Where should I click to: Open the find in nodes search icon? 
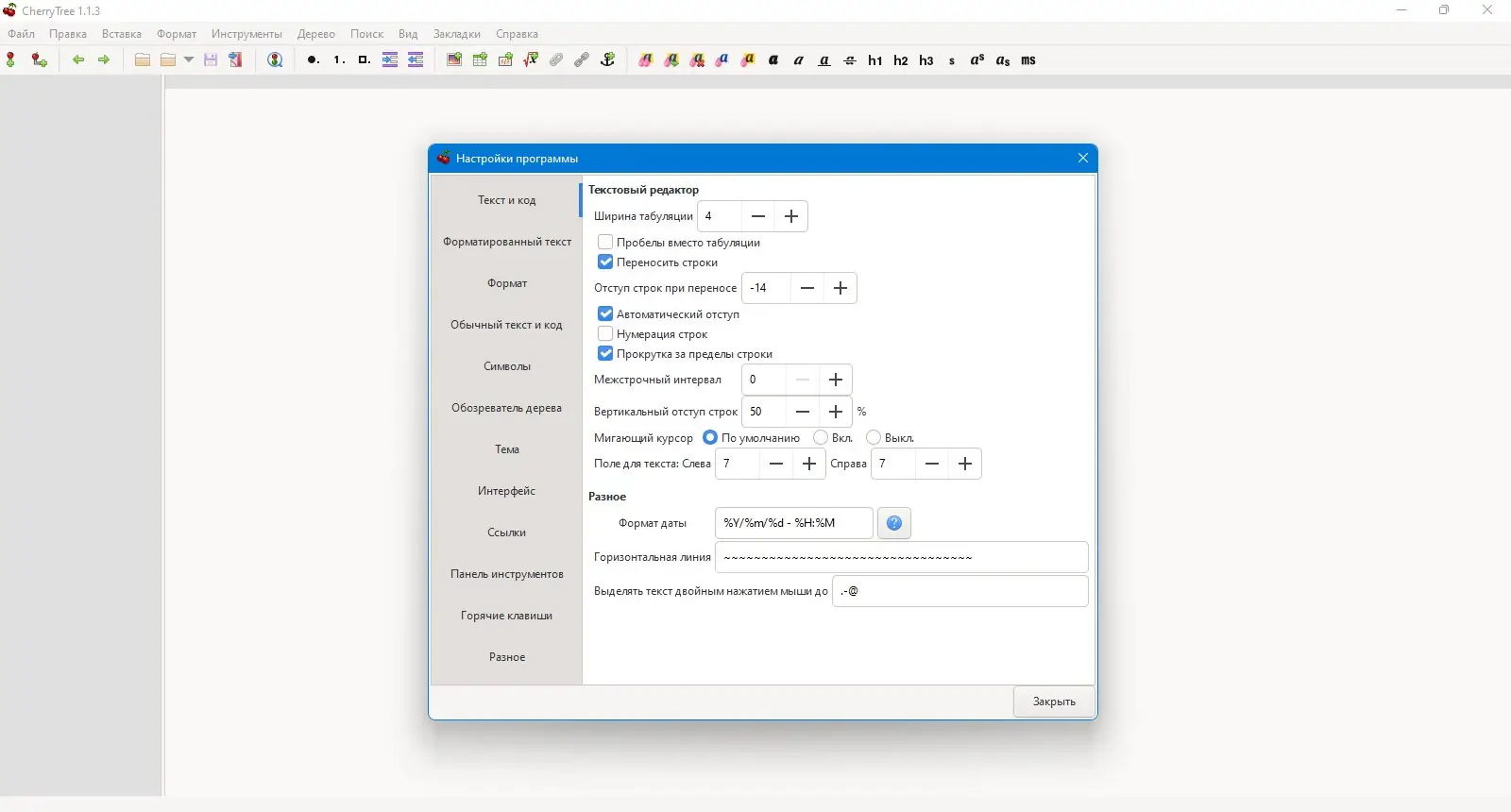tap(275, 60)
